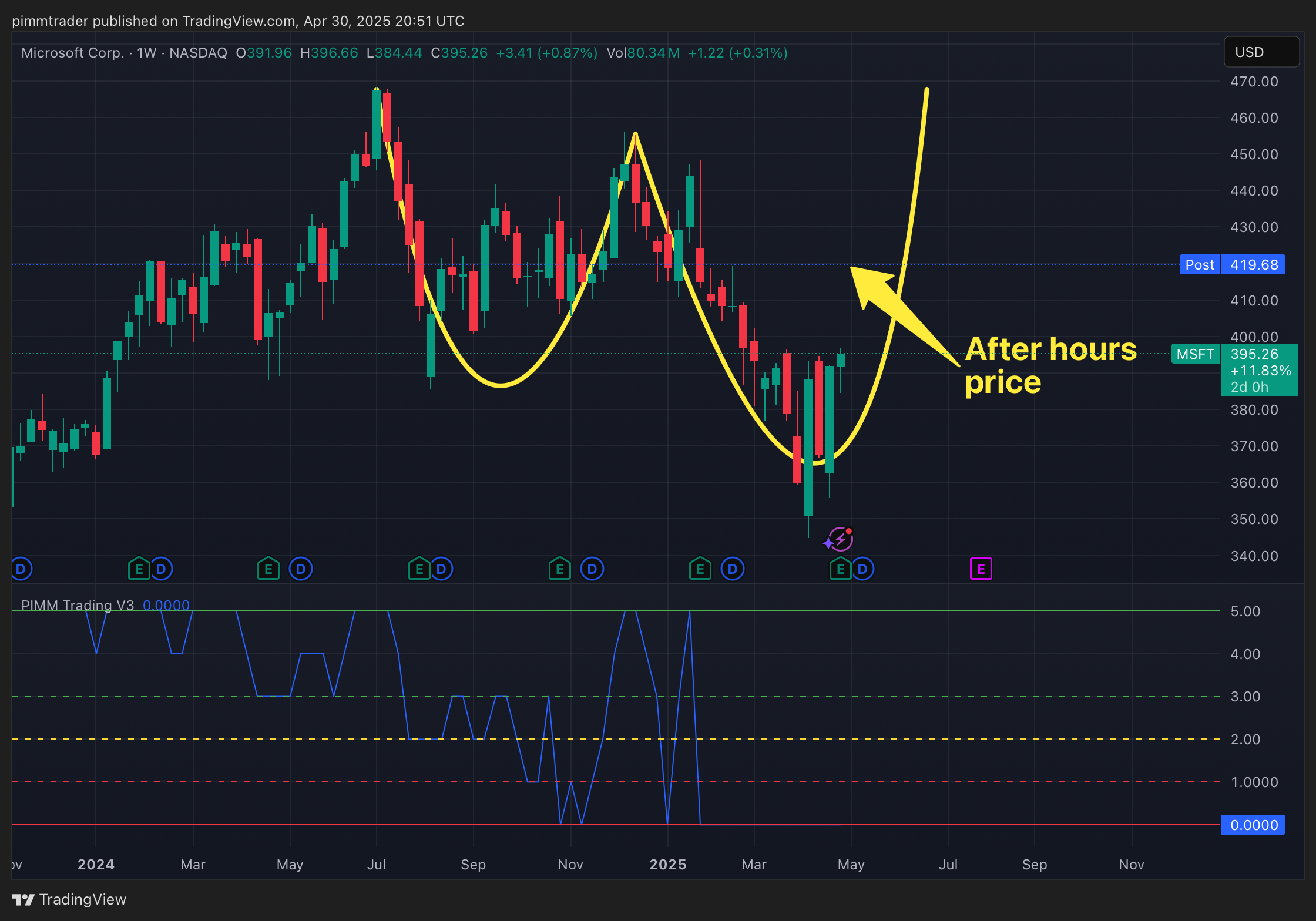Click the volume value Vol 80.34 M

(x=643, y=53)
